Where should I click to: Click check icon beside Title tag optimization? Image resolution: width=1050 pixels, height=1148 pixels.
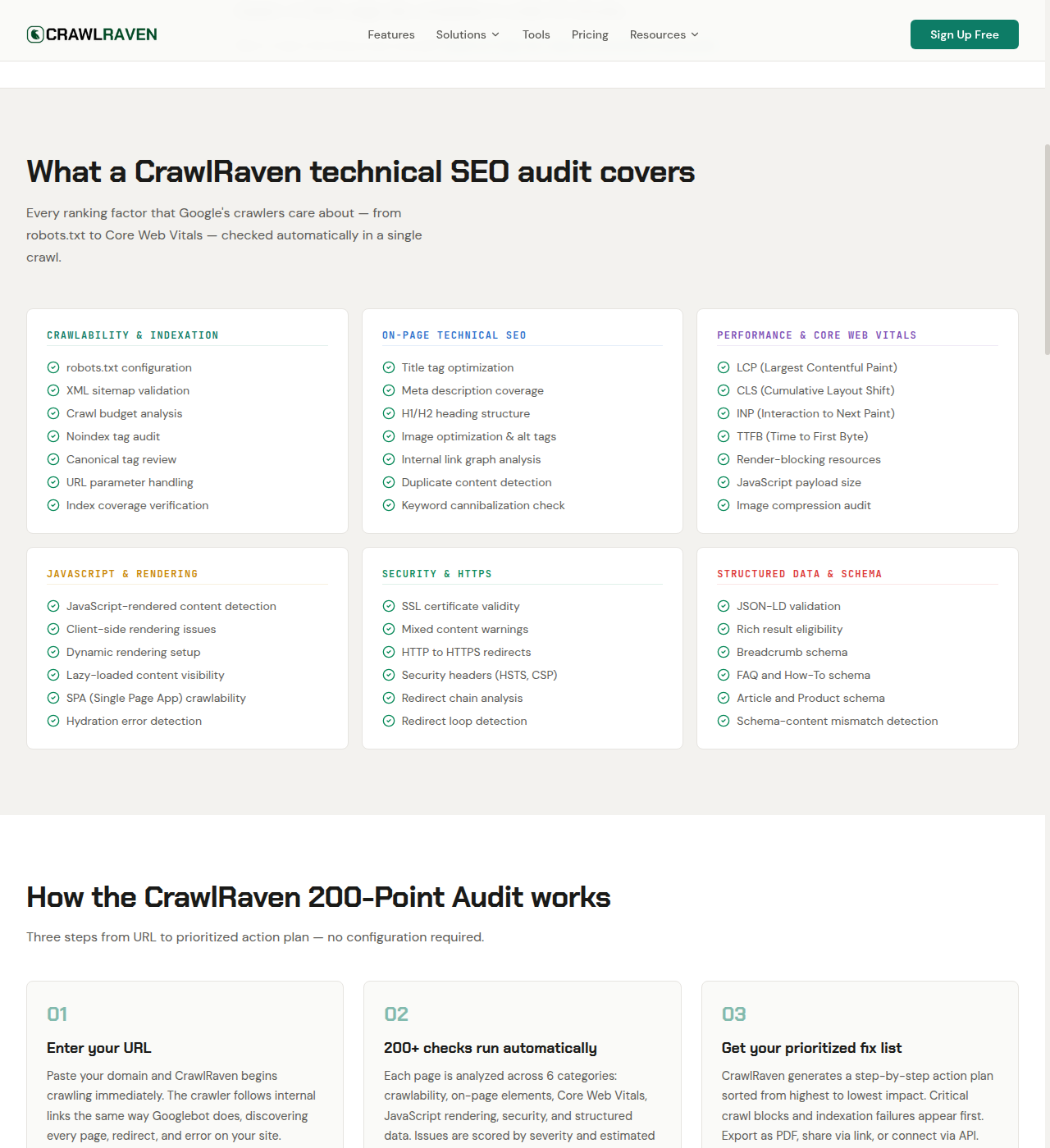click(389, 367)
